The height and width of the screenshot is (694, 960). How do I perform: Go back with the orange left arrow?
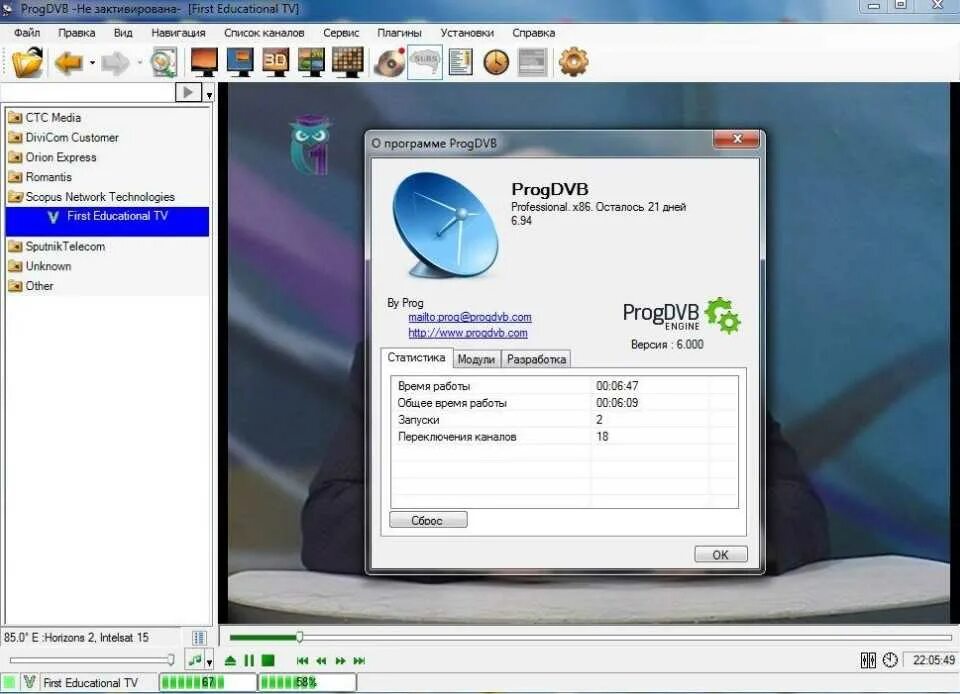click(69, 62)
